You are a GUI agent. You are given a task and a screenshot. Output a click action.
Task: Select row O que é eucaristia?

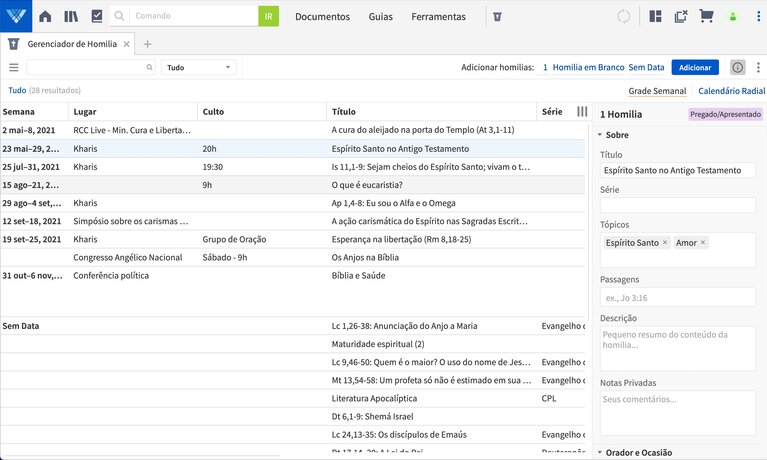pyautogui.click(x=293, y=185)
